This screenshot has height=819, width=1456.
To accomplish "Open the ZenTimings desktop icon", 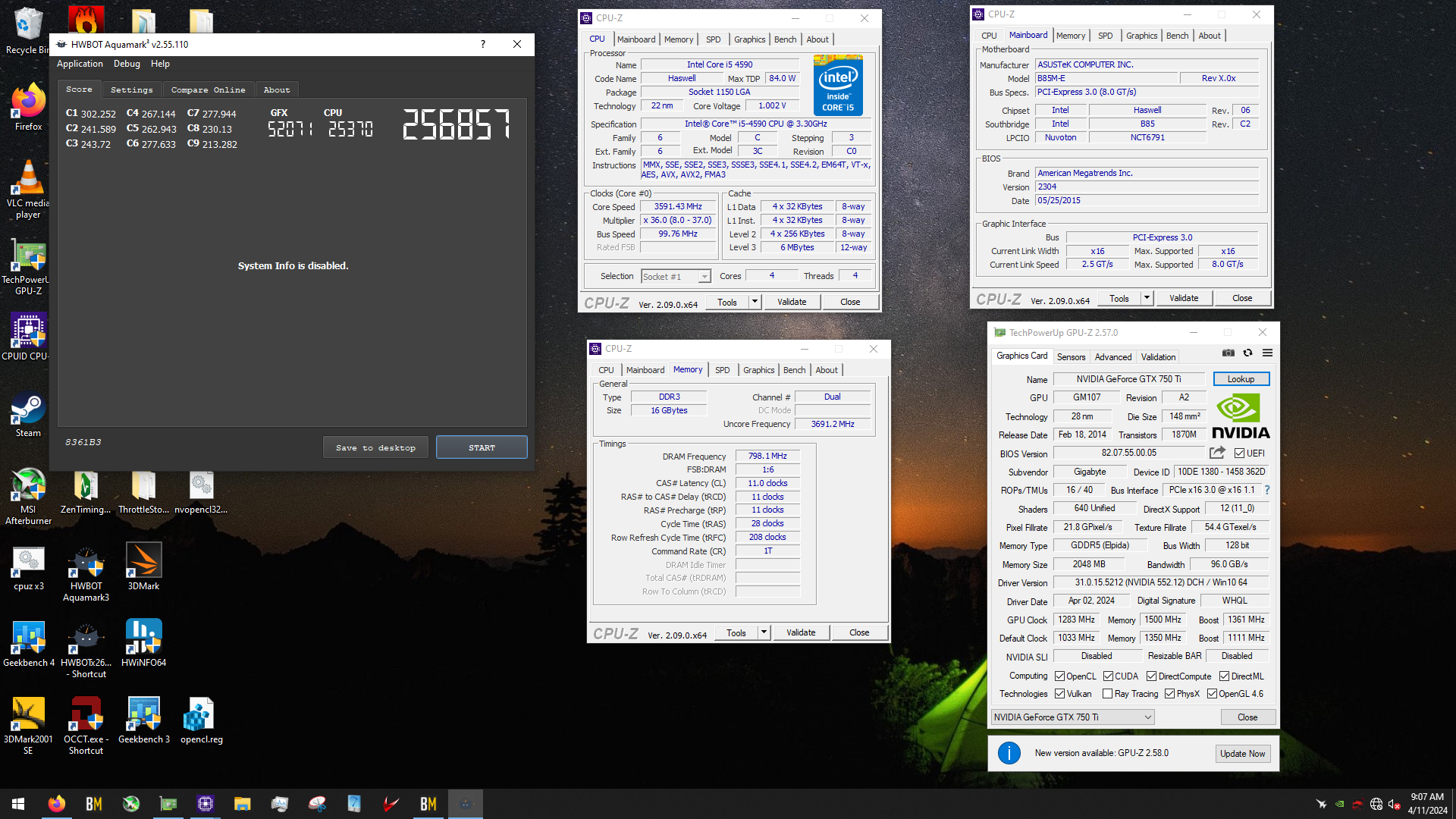I will 86,491.
